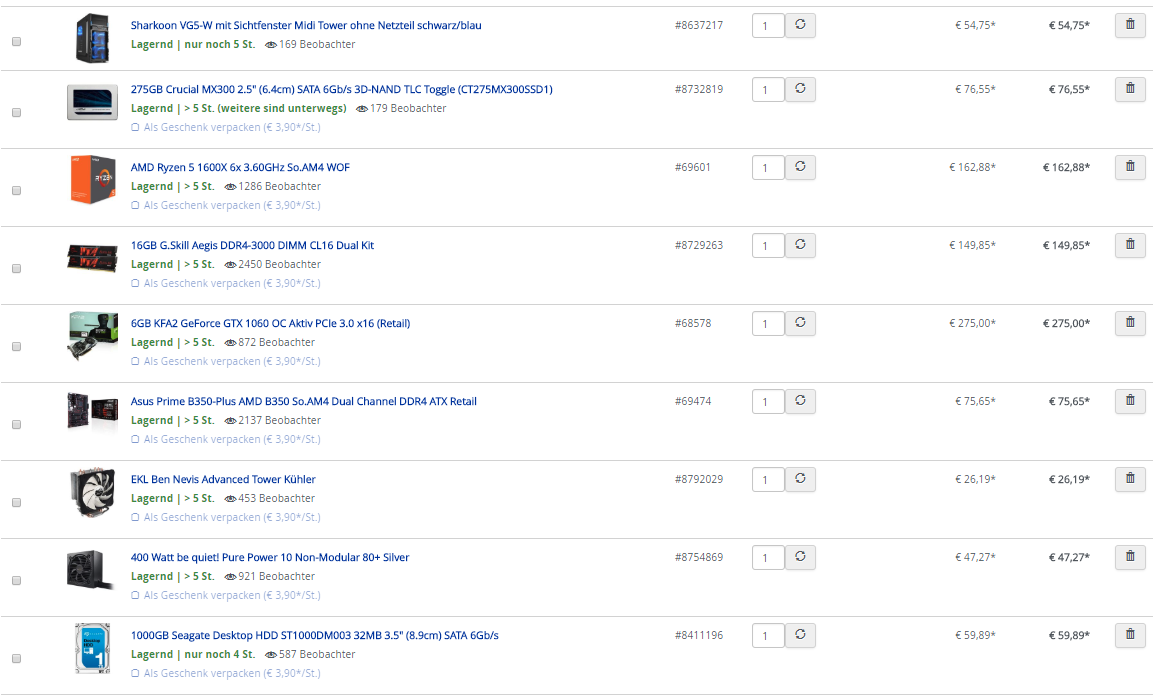
Task: Open Seagate hard drive thumbnail image
Action: pyautogui.click(x=93, y=649)
